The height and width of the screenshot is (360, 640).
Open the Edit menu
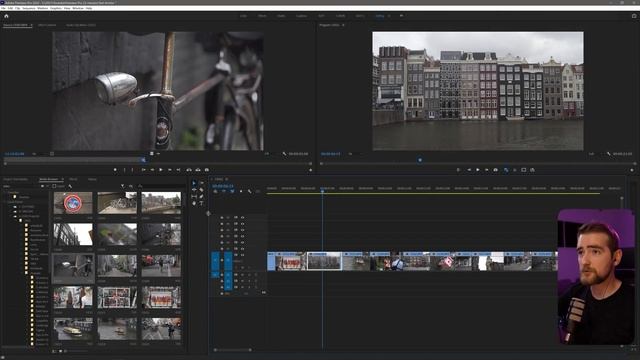click(x=10, y=8)
